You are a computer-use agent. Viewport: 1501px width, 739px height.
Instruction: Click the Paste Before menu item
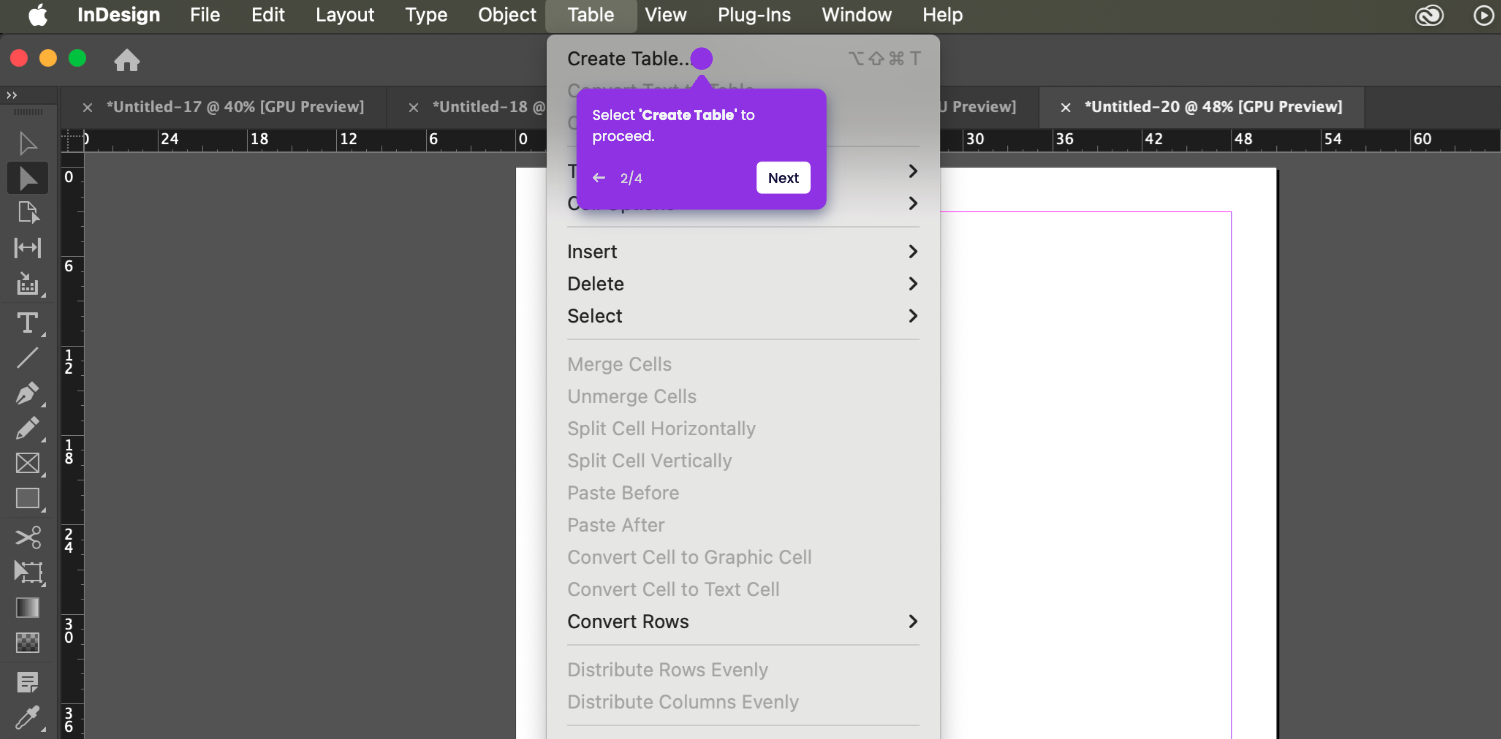pos(743,493)
